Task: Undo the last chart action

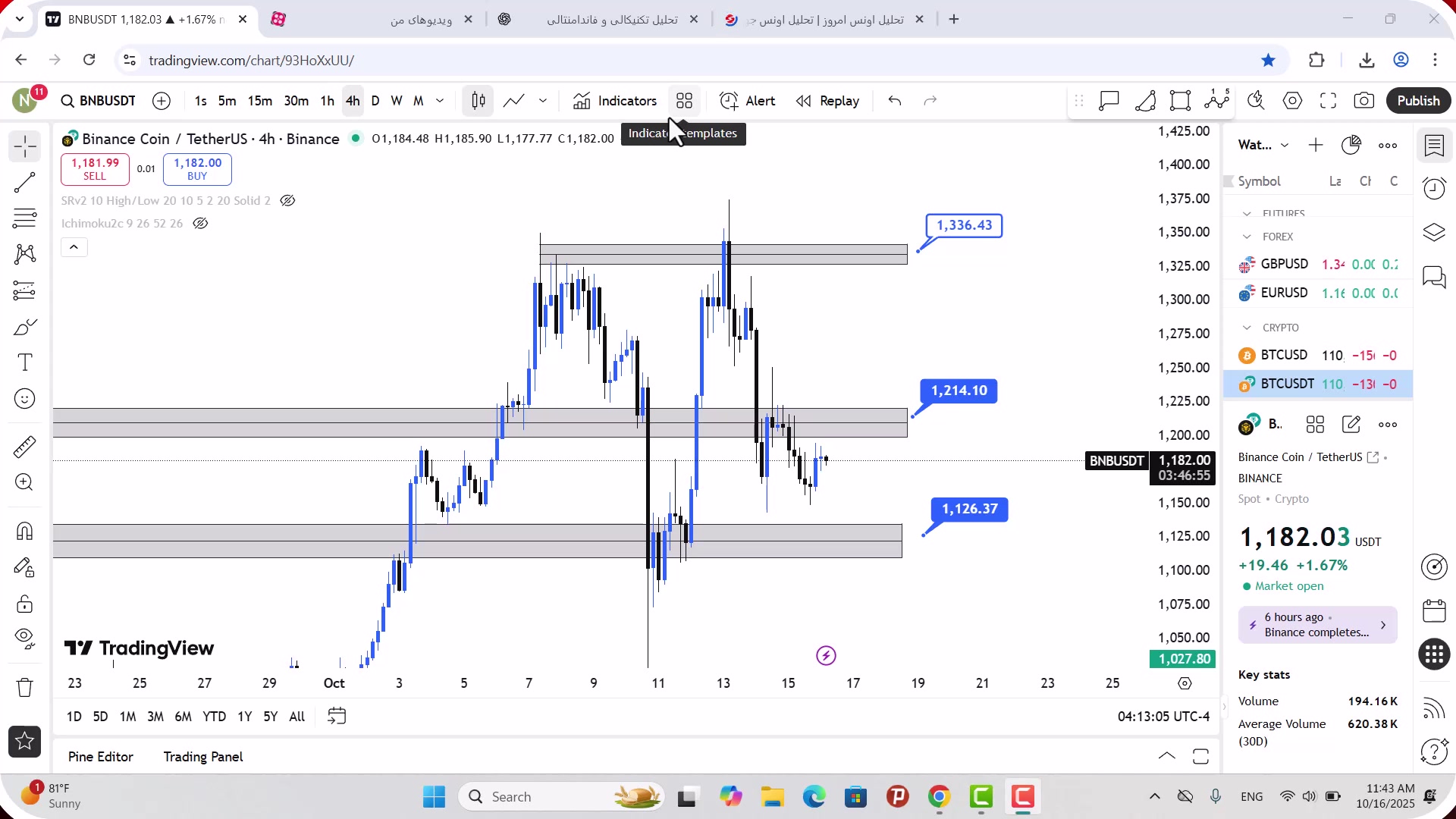Action: click(895, 101)
